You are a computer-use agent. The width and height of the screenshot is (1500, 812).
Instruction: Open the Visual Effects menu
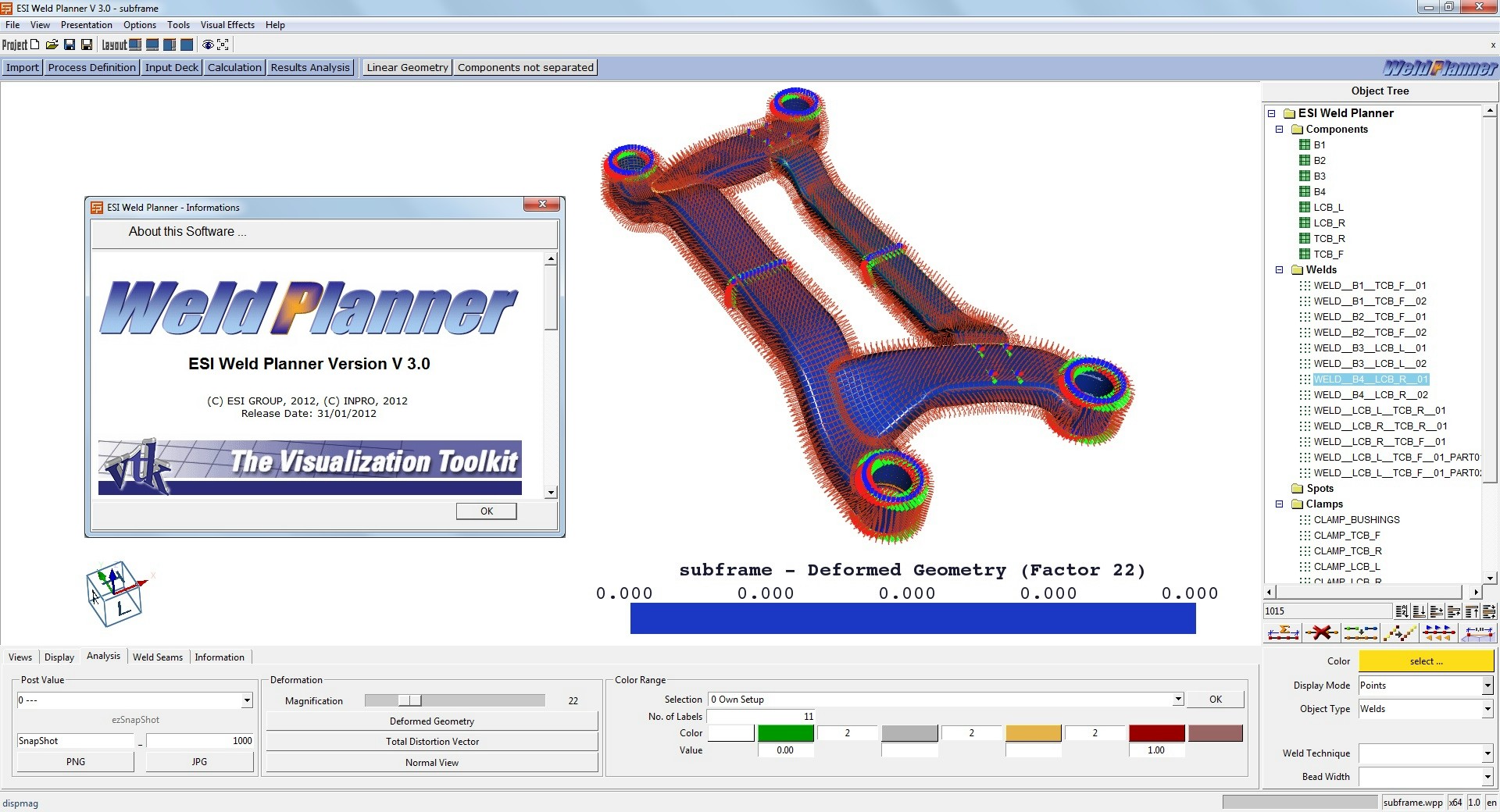coord(227,25)
